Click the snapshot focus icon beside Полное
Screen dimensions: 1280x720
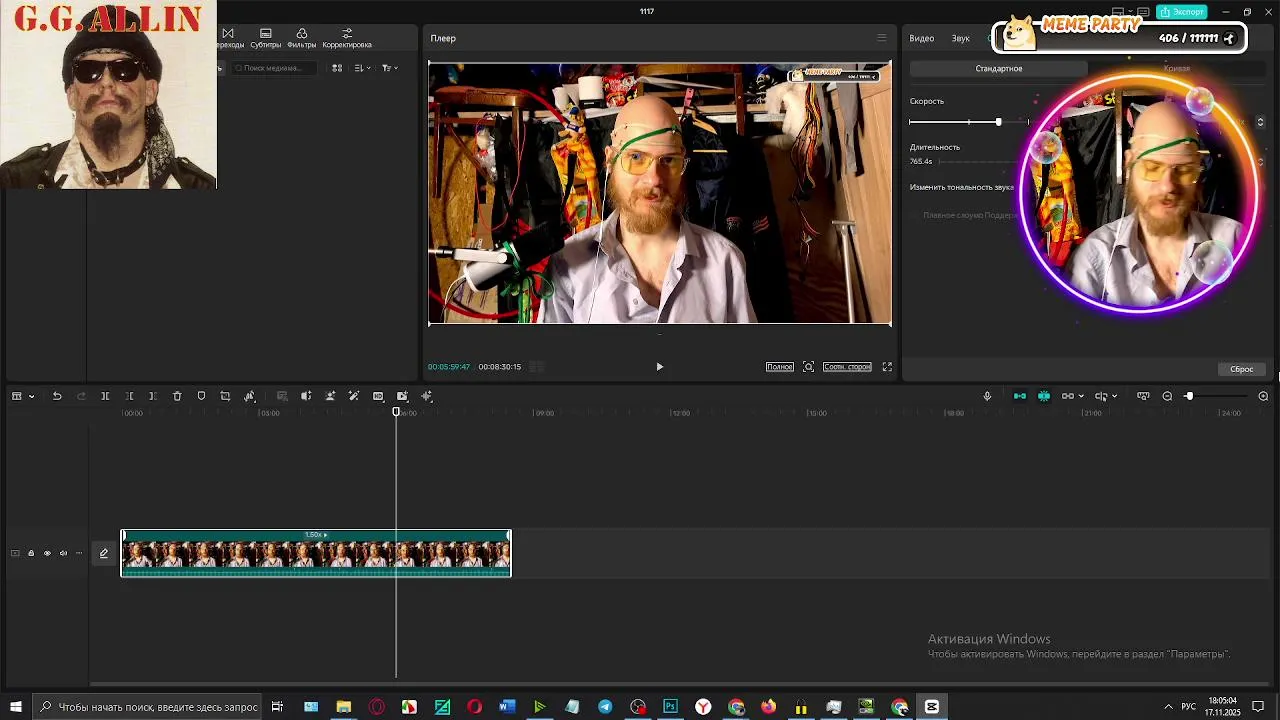tap(808, 367)
